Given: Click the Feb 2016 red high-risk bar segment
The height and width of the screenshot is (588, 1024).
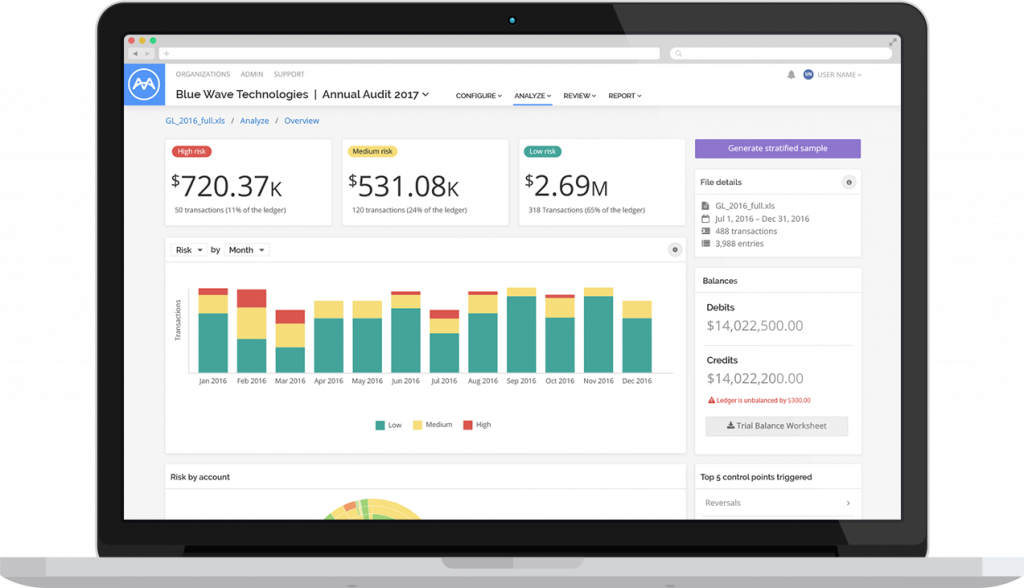Looking at the screenshot, I should [x=251, y=298].
